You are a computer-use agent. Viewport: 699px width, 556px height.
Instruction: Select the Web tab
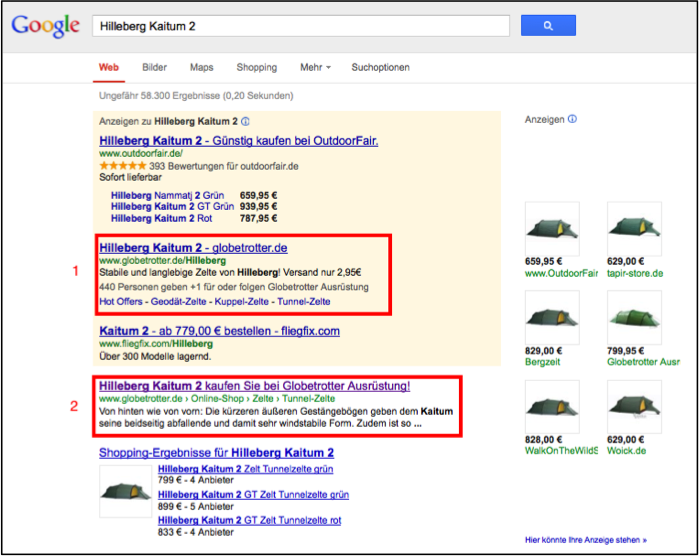(109, 67)
